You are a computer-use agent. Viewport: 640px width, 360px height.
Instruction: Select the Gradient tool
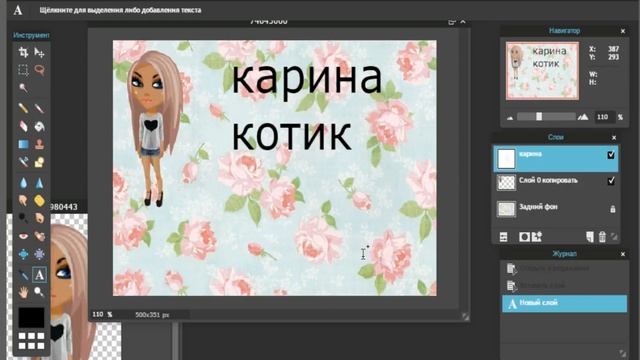[23, 144]
